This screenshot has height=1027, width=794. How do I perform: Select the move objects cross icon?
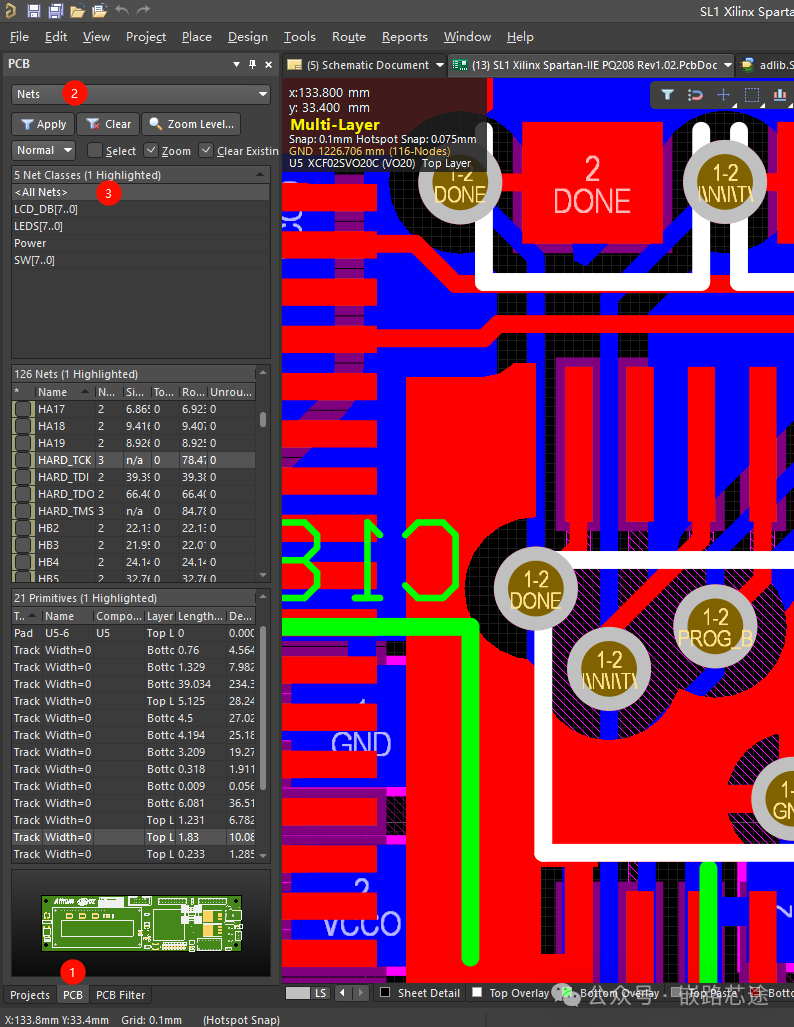(723, 95)
